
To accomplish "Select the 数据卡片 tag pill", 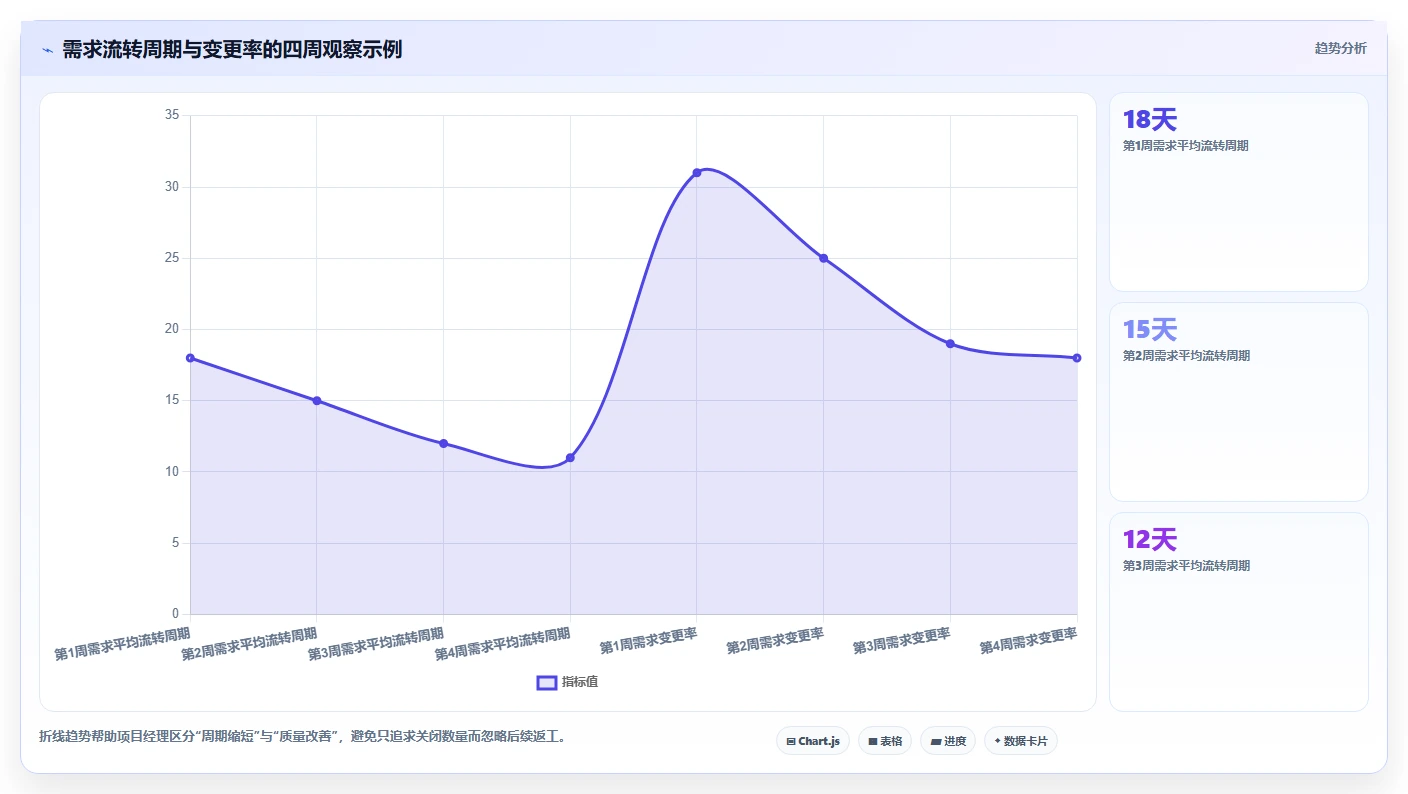I will 1021,741.
